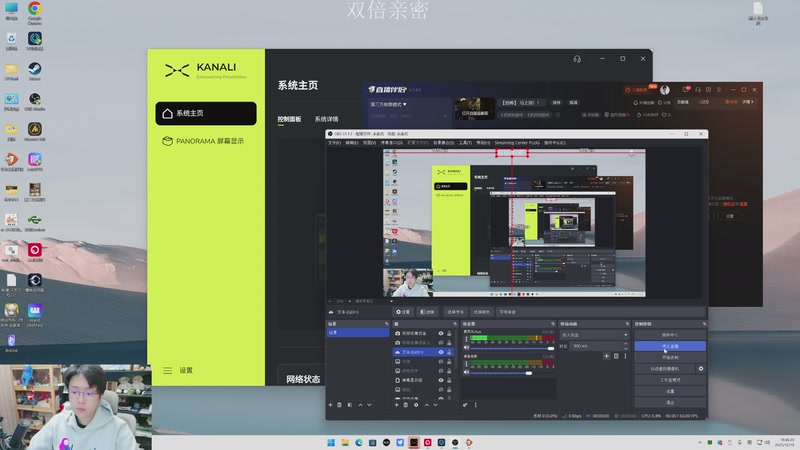Image resolution: width=800 pixels, height=450 pixels.
Task: Open advanced audio properties from the OBS mixer toolbar
Action: point(465,405)
